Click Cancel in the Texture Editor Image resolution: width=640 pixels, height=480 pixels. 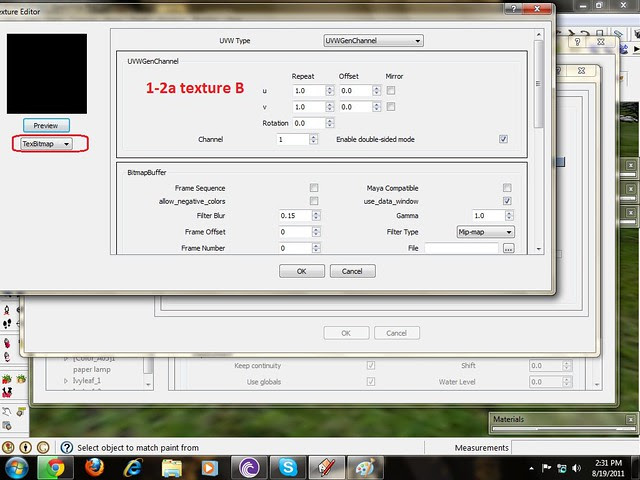pyautogui.click(x=352, y=271)
